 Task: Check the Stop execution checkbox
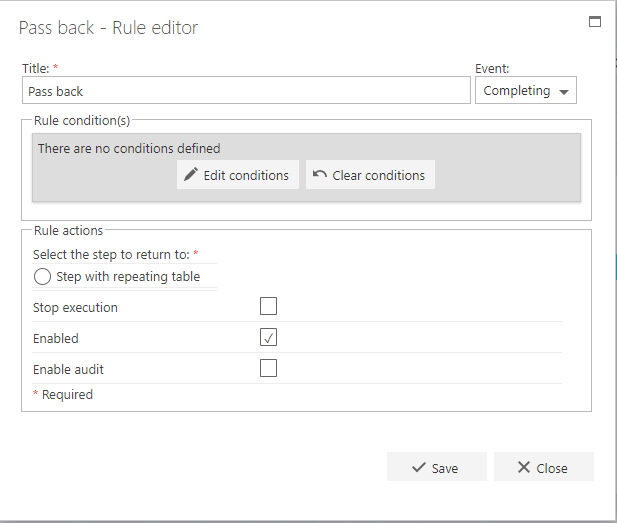[268, 306]
